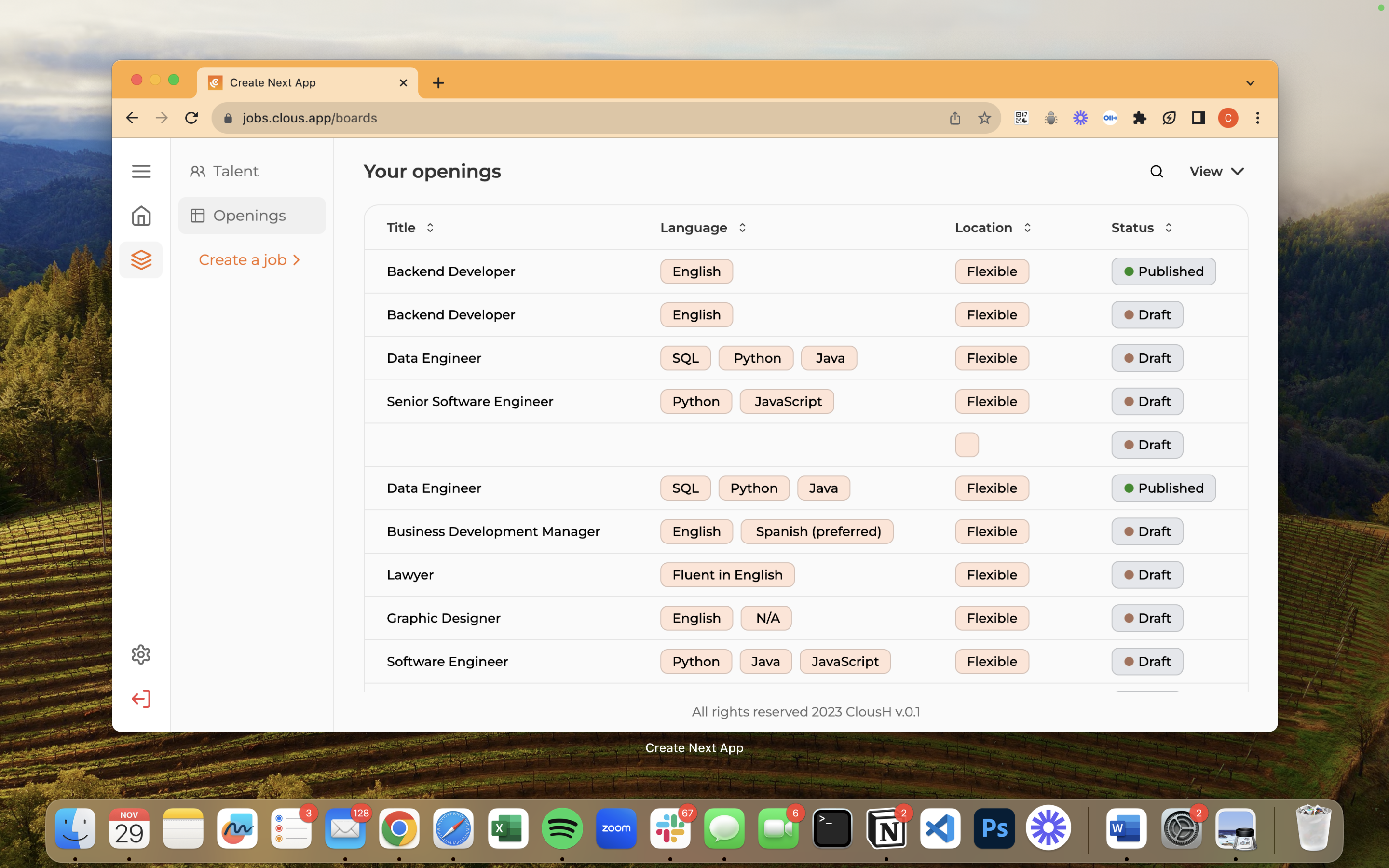1389x868 pixels.
Task: Click the empty location swatch in blank row
Action: click(967, 445)
